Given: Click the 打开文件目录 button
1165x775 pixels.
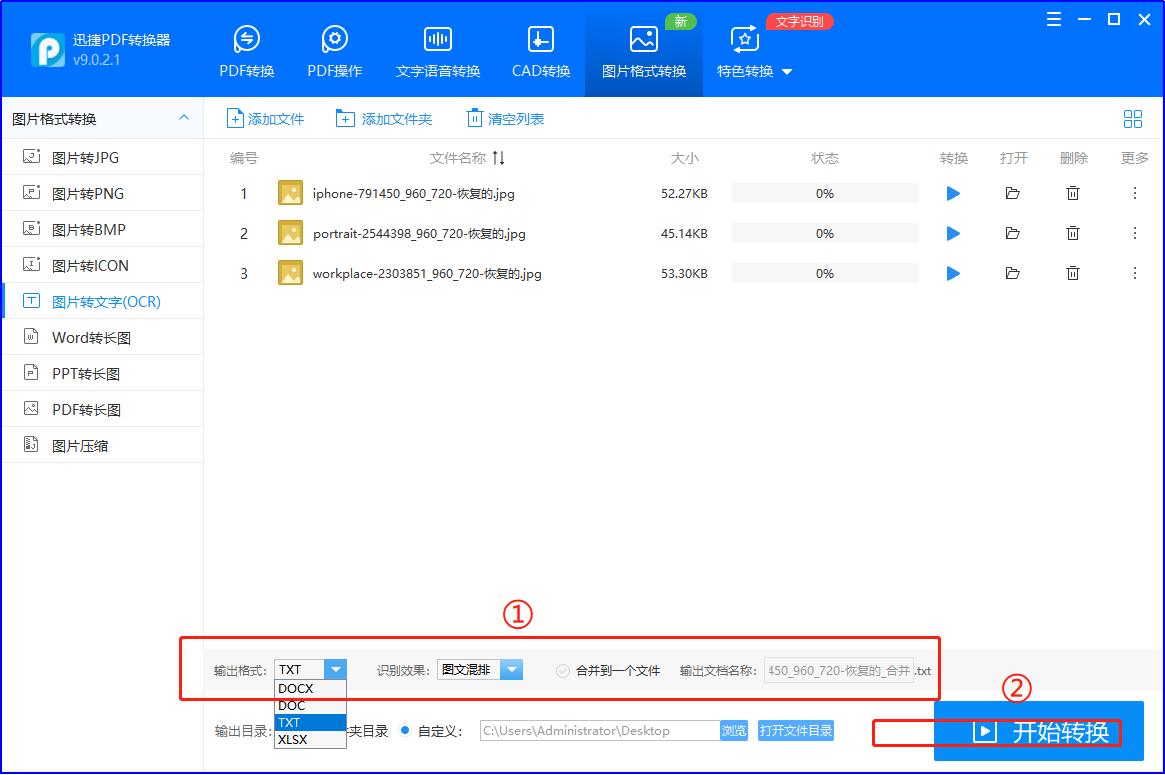Looking at the screenshot, I should [x=795, y=730].
